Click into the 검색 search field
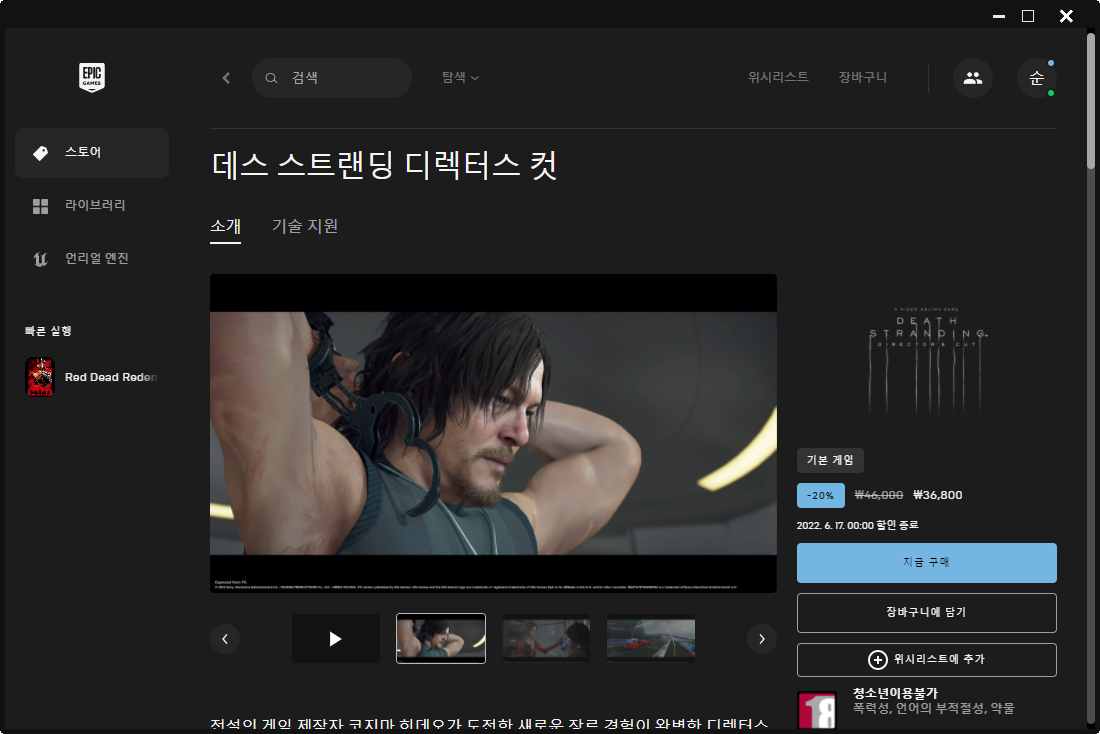This screenshot has width=1100, height=734. click(x=332, y=78)
